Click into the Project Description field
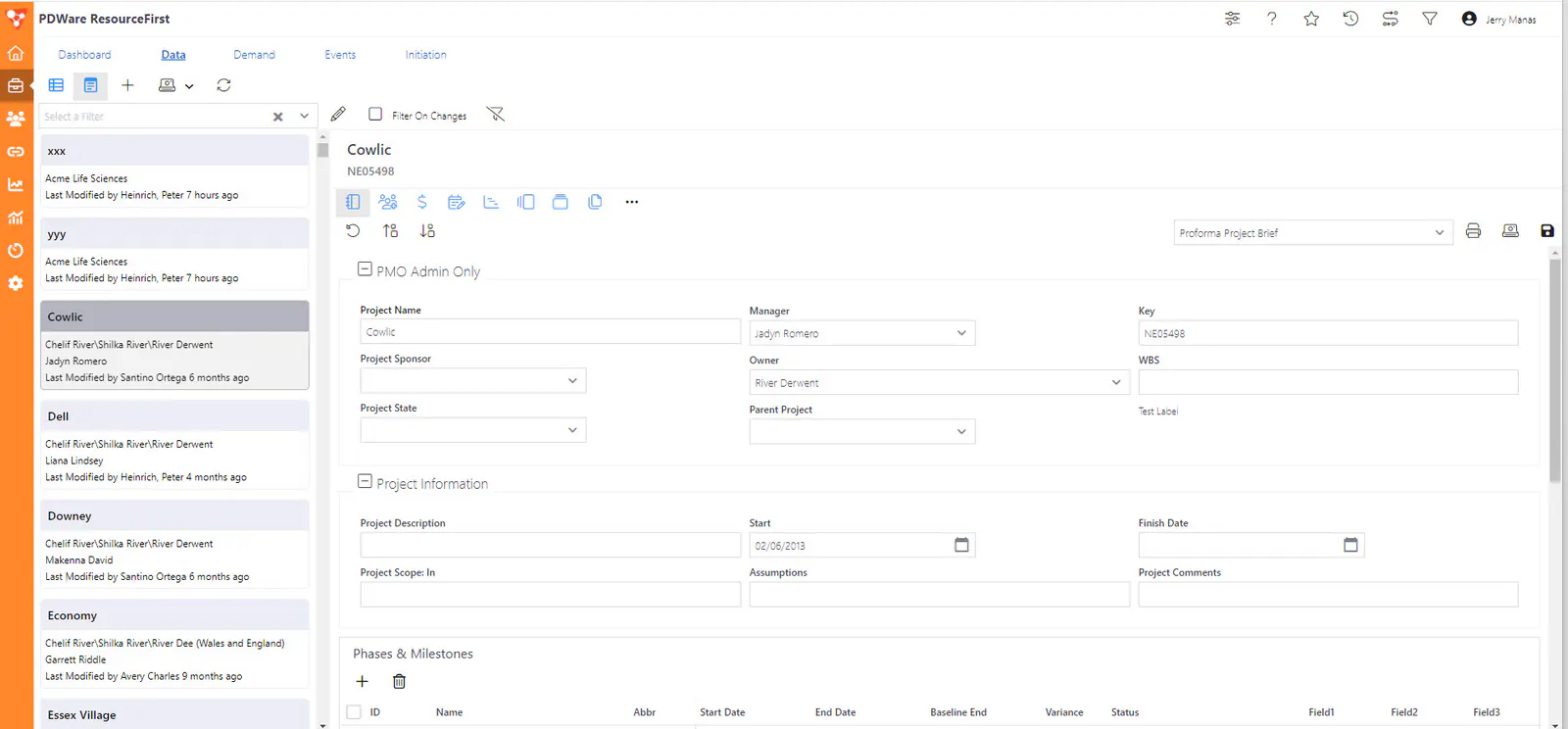The height and width of the screenshot is (729, 1568). click(x=551, y=545)
